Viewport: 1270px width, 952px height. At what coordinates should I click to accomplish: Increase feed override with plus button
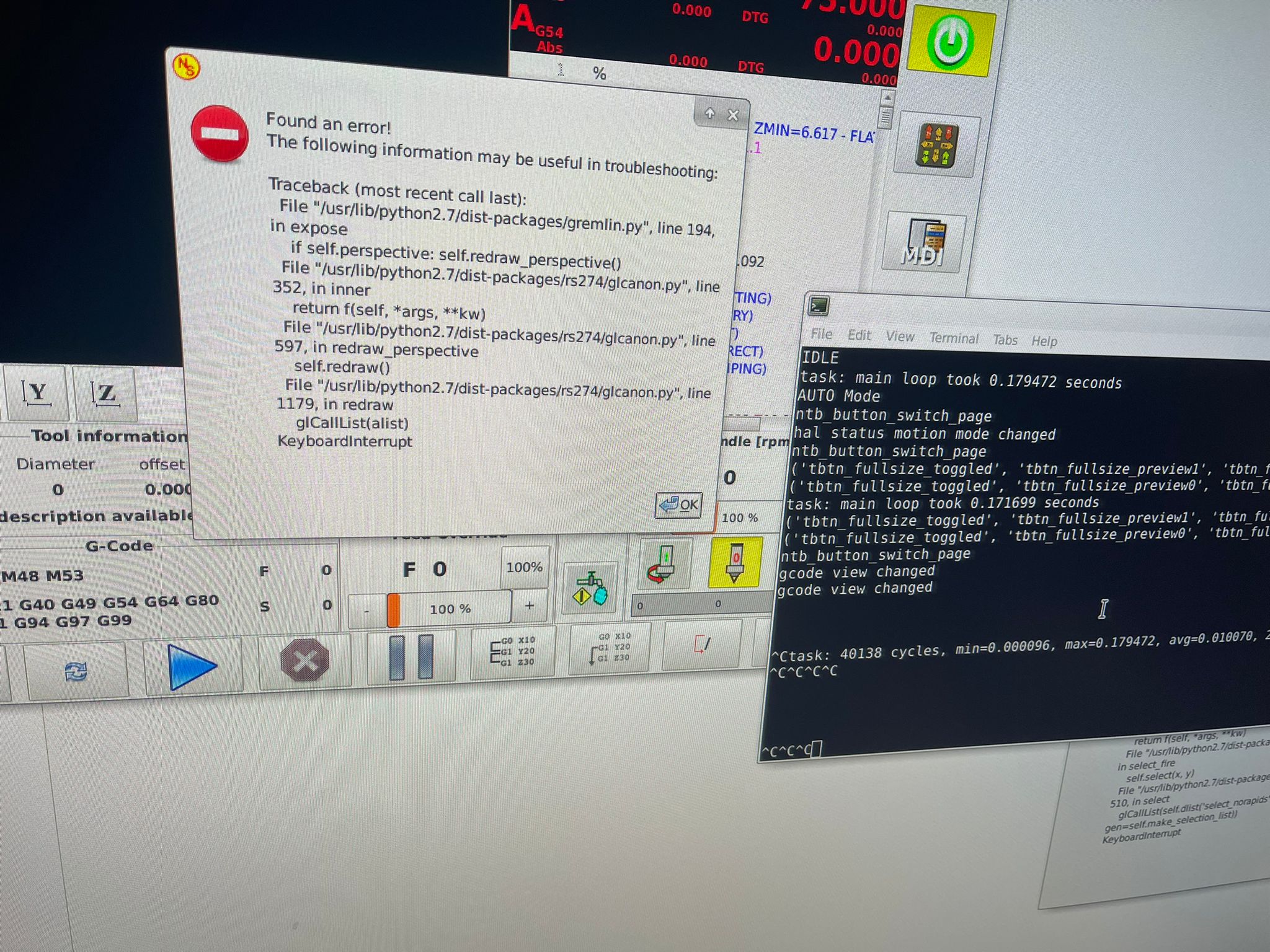point(529,606)
